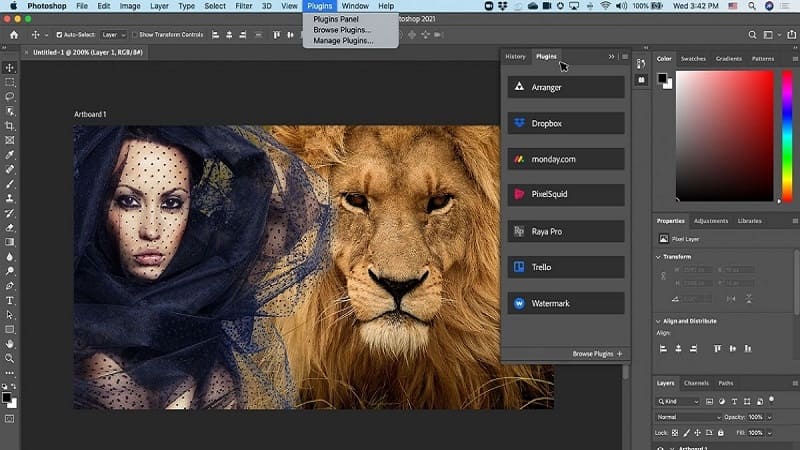Select the Pen tool
The width and height of the screenshot is (800, 450).
click(x=10, y=286)
